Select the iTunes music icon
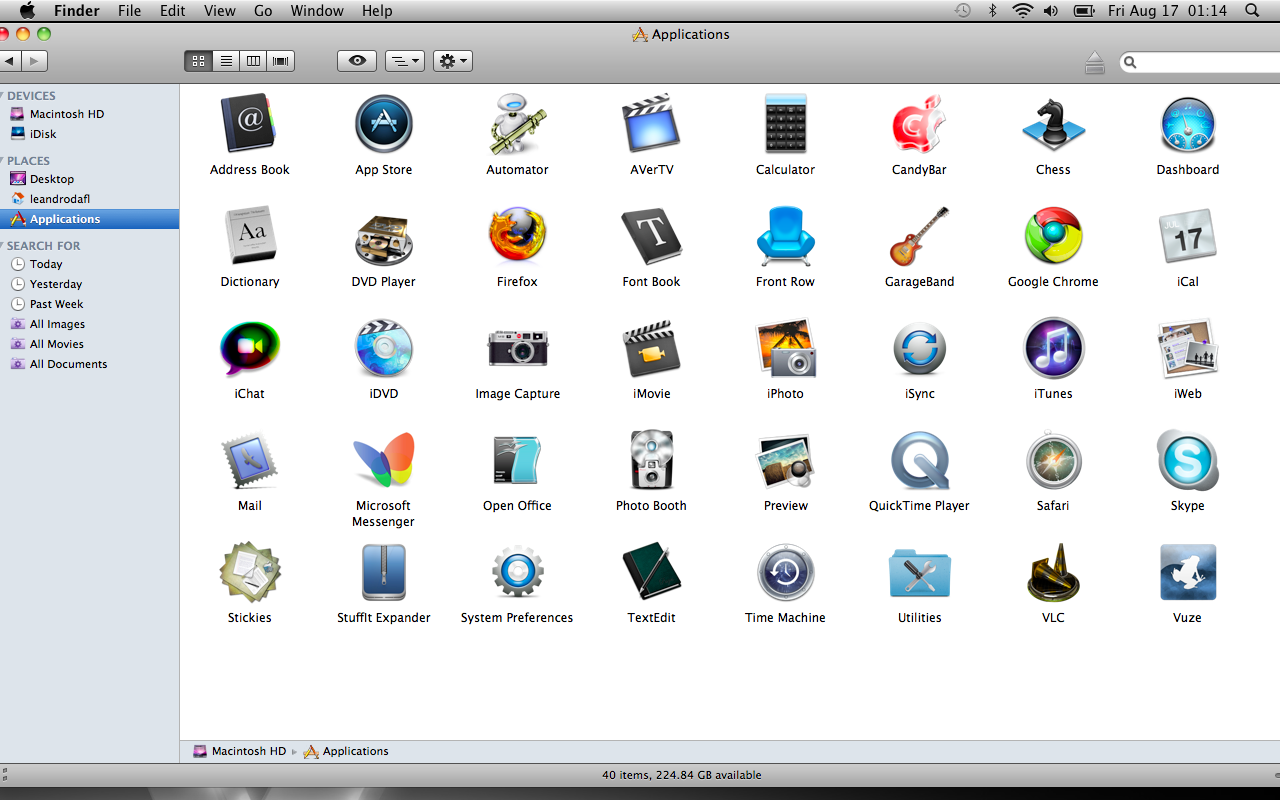Viewport: 1280px width, 800px height. (1053, 348)
